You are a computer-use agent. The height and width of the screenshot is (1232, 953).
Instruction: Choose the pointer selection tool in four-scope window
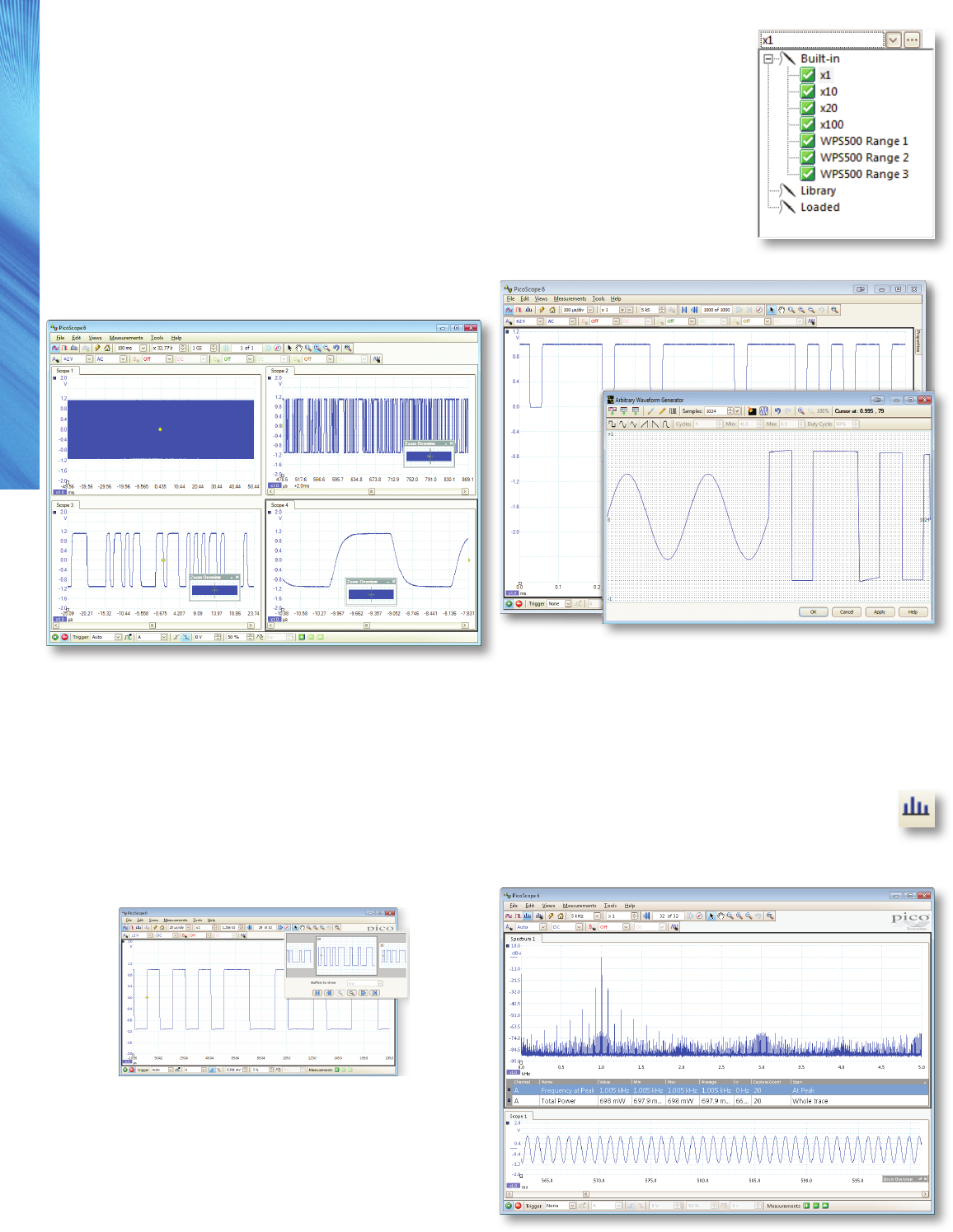point(289,348)
